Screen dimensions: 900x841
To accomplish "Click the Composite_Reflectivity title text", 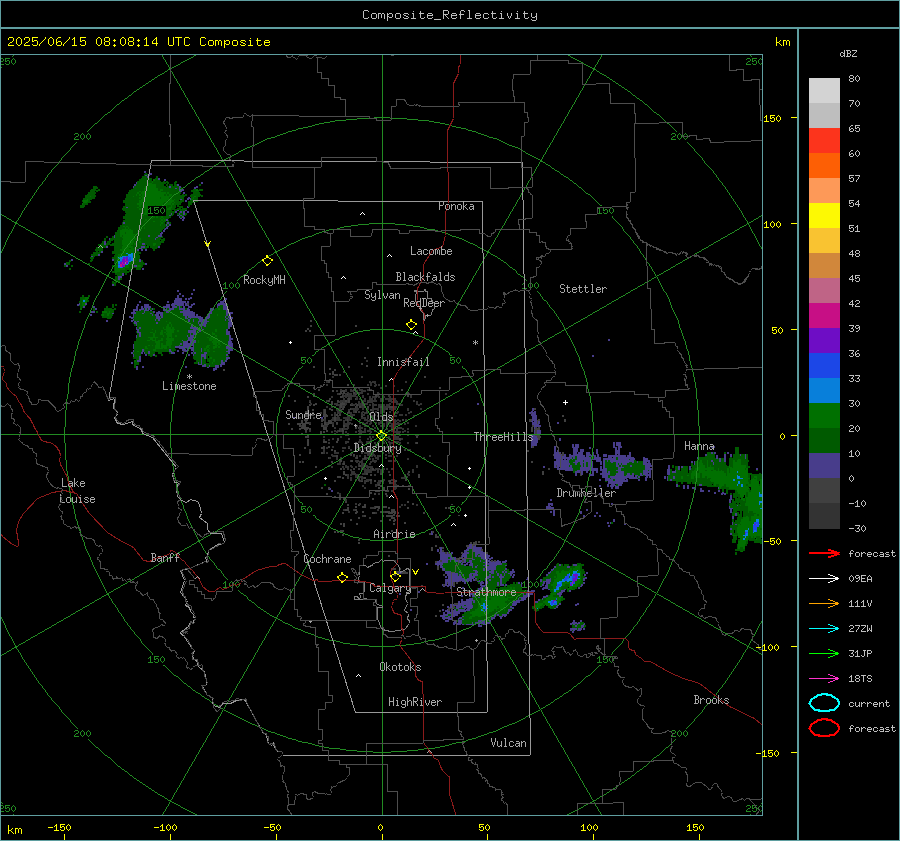I will point(450,15).
